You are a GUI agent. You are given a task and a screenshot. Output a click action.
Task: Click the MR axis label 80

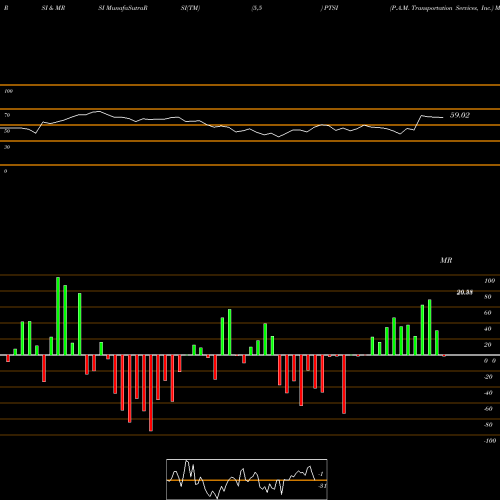[488, 297]
